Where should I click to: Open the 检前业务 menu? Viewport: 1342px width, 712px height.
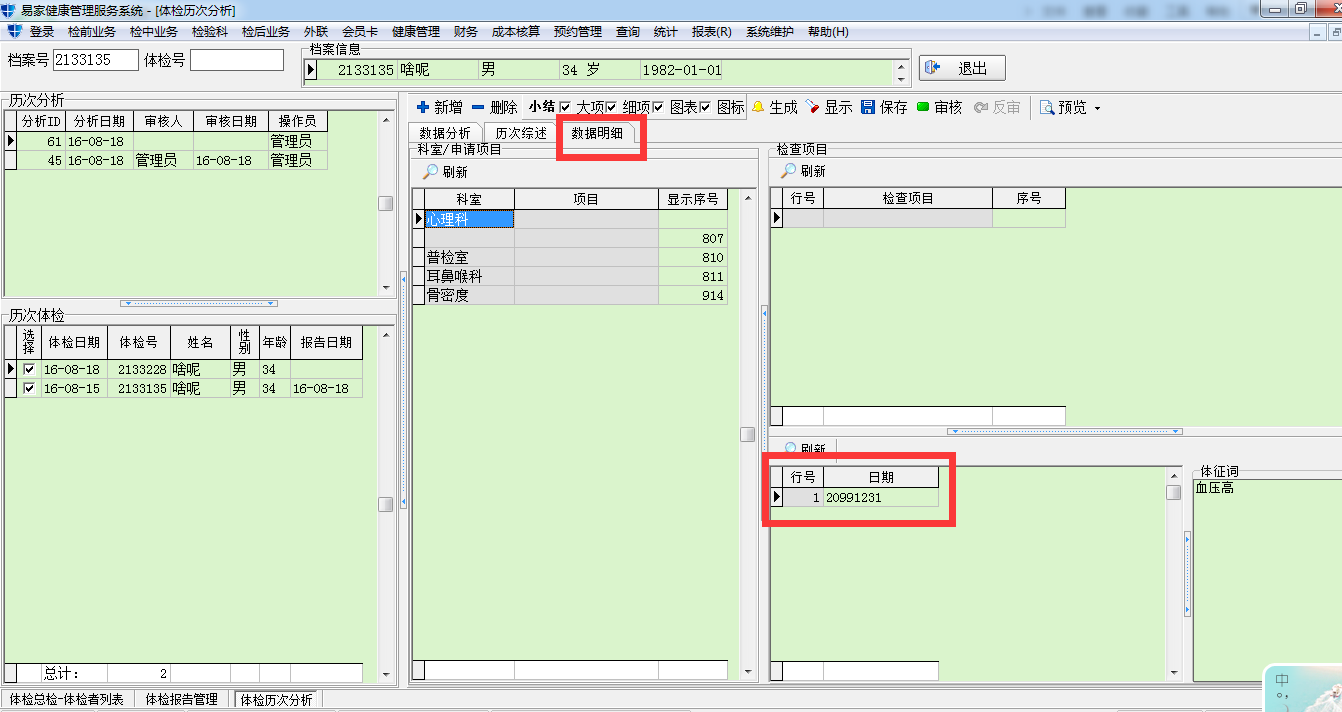point(92,32)
